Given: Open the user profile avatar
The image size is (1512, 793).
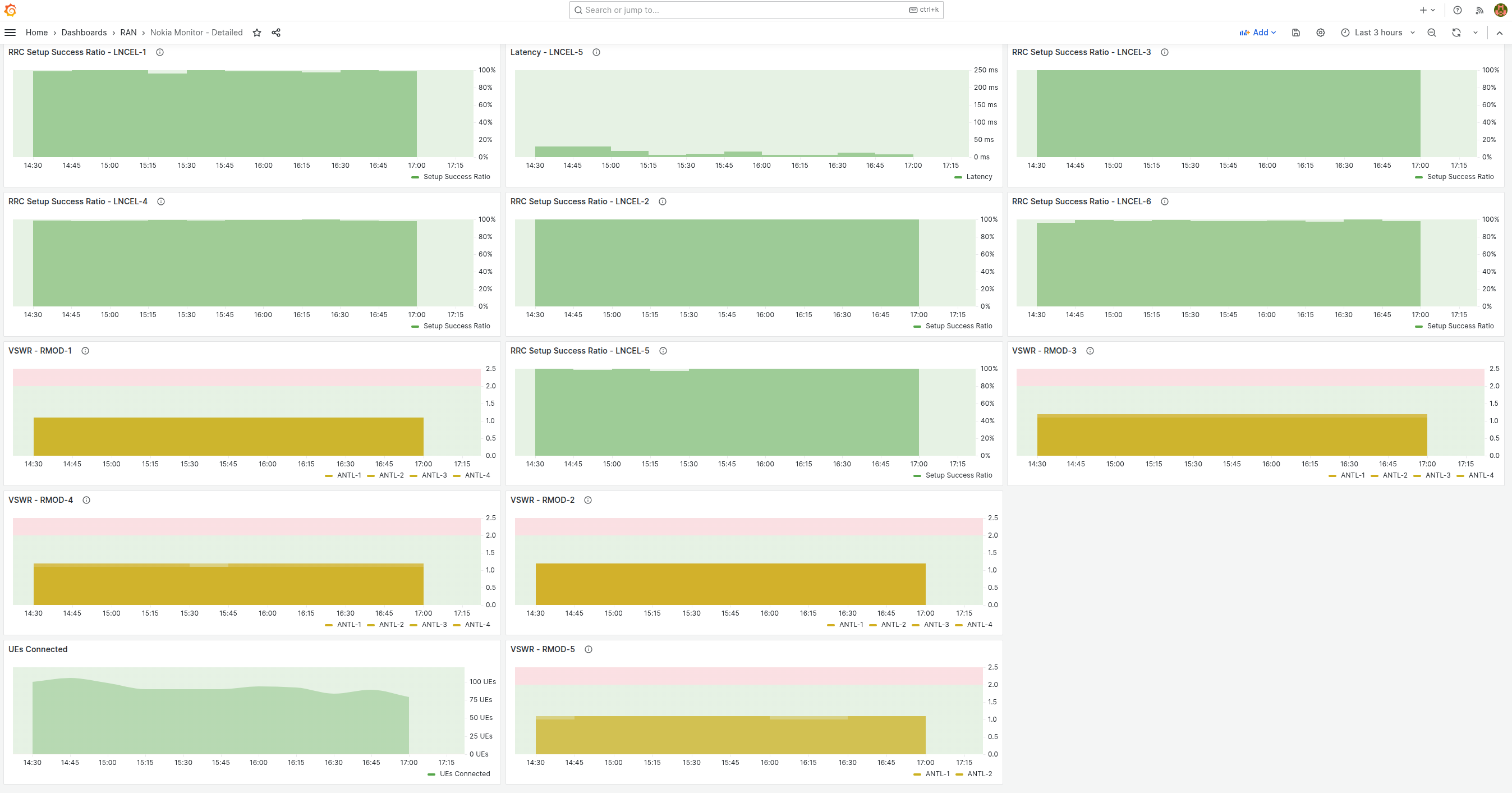Looking at the screenshot, I should point(1500,10).
